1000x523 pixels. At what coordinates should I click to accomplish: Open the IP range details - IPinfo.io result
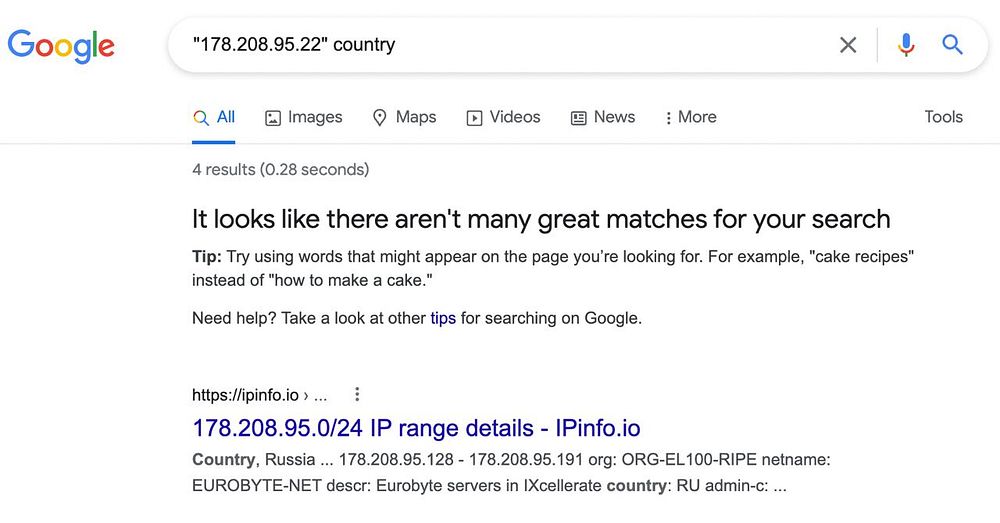click(416, 428)
